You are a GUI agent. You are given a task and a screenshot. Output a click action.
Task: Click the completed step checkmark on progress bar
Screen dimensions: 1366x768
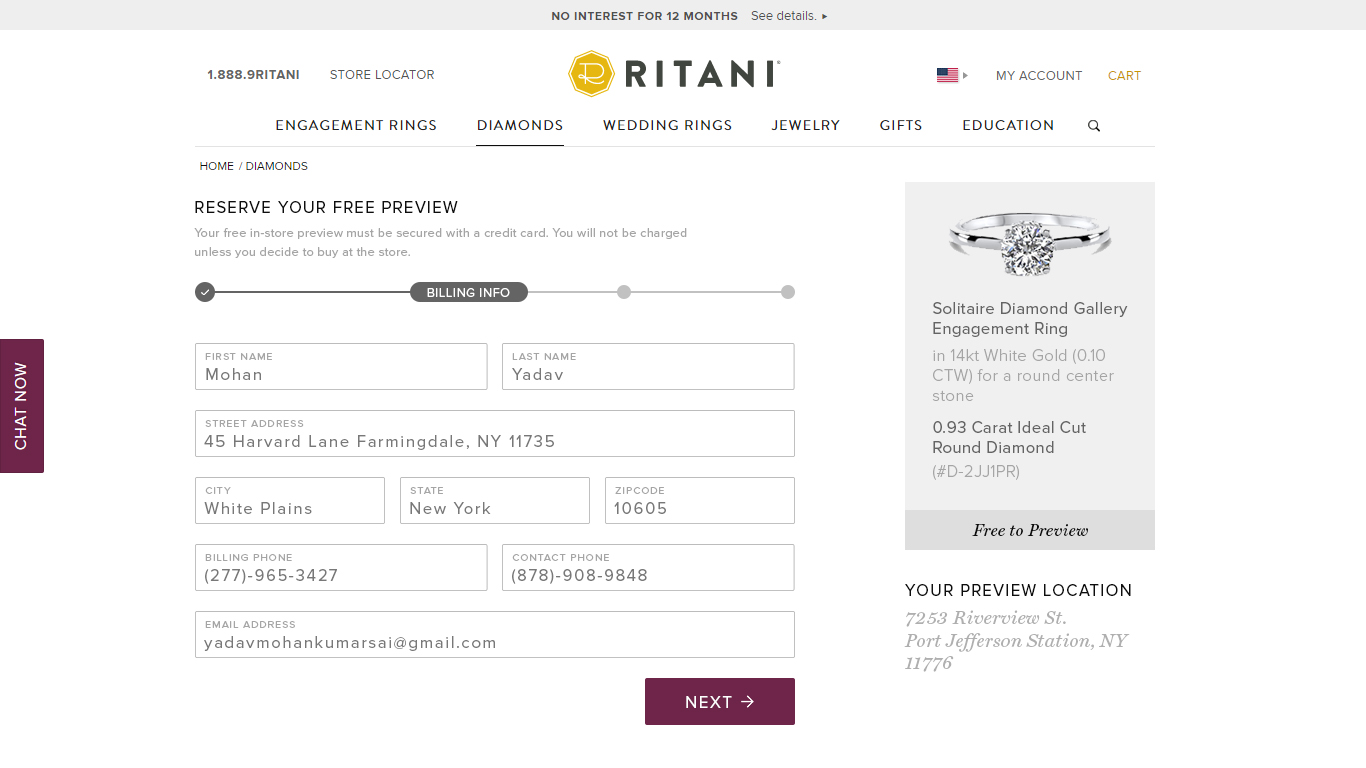pyautogui.click(x=205, y=292)
